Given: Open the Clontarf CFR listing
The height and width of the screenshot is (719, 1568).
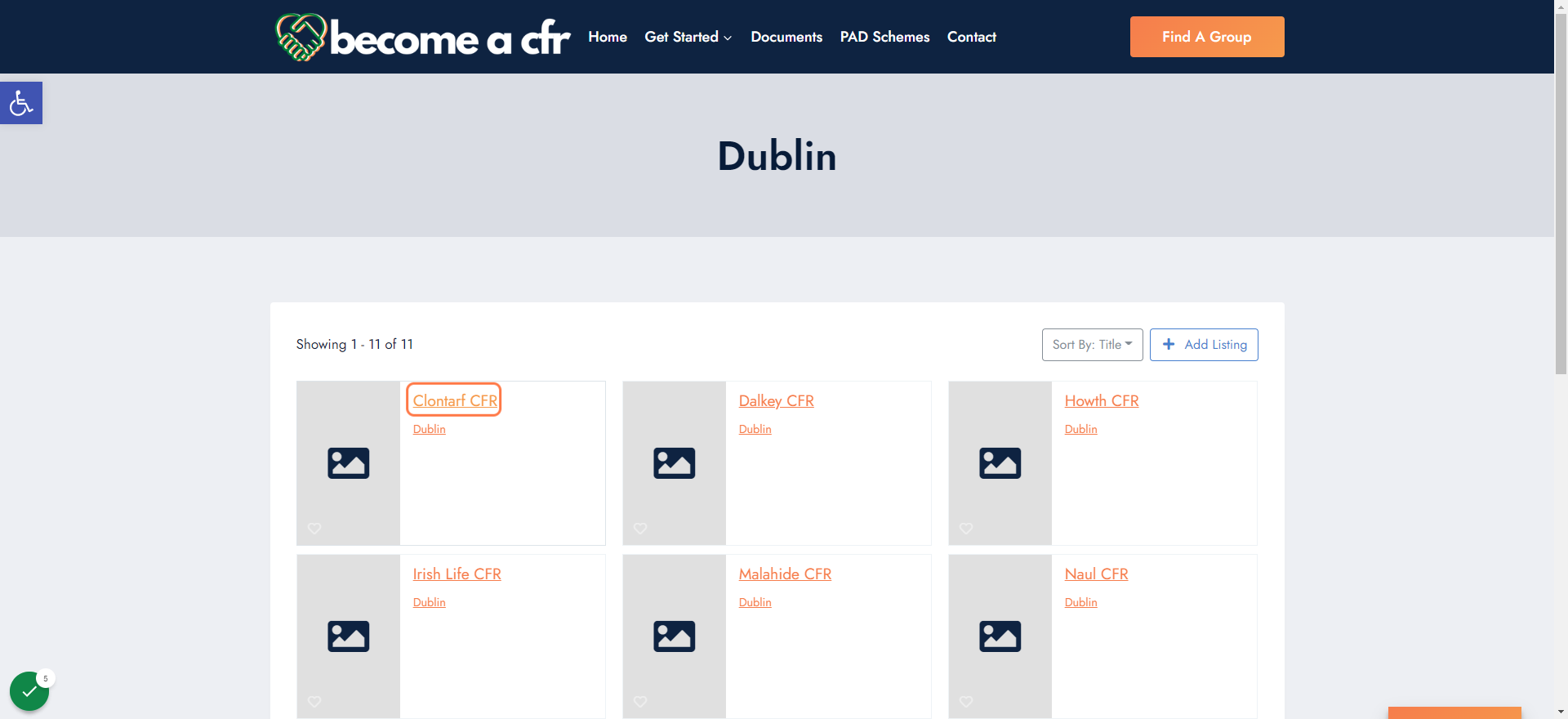Looking at the screenshot, I should tap(455, 400).
